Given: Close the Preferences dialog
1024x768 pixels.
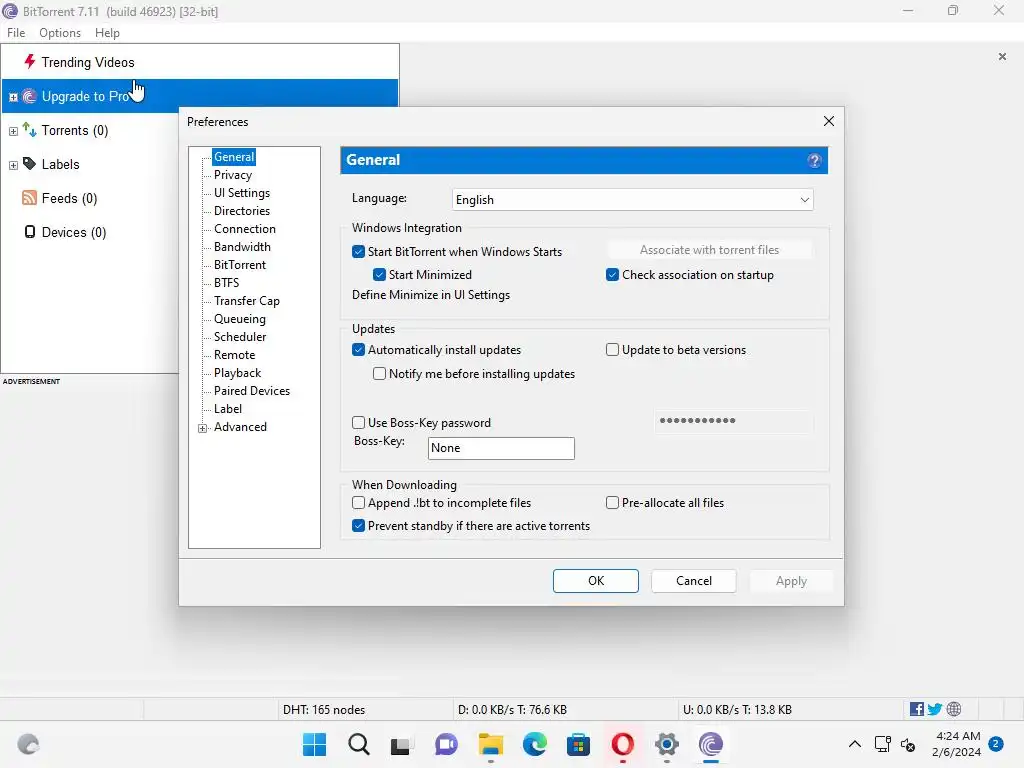Looking at the screenshot, I should tap(829, 121).
